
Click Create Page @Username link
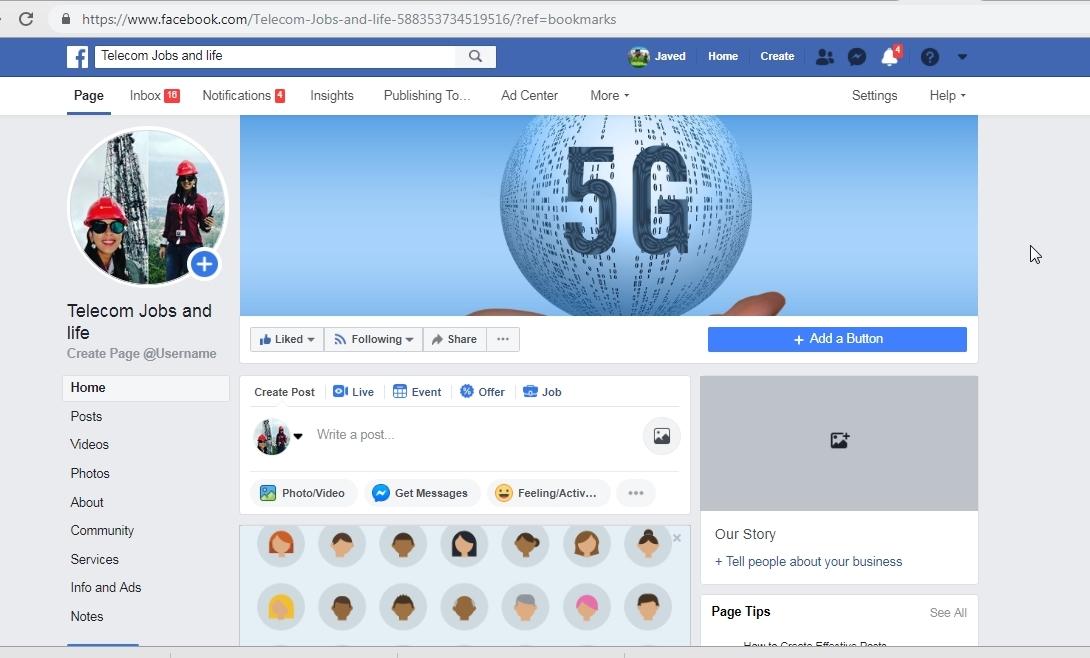141,354
